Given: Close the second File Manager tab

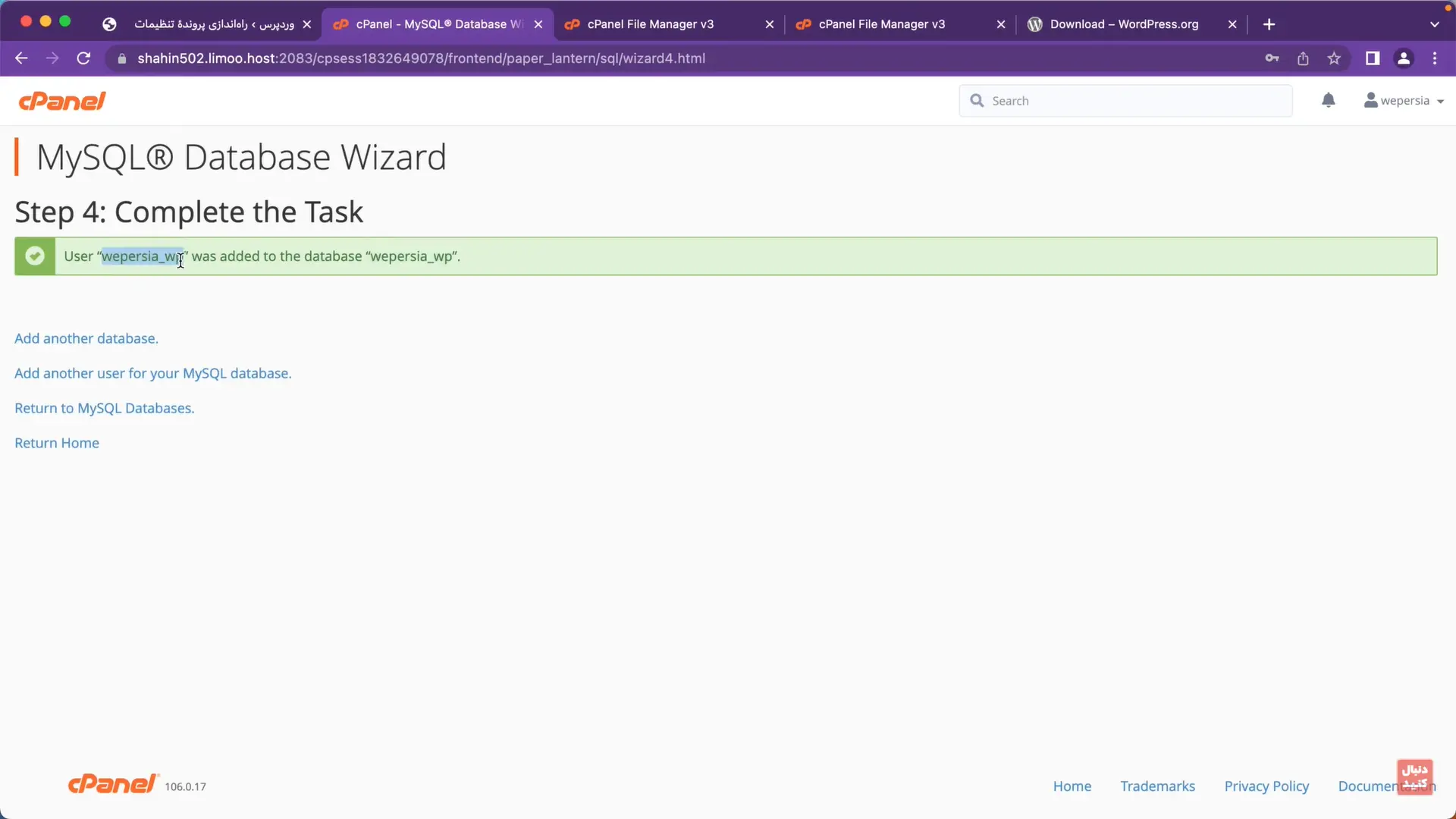Looking at the screenshot, I should point(1001,24).
